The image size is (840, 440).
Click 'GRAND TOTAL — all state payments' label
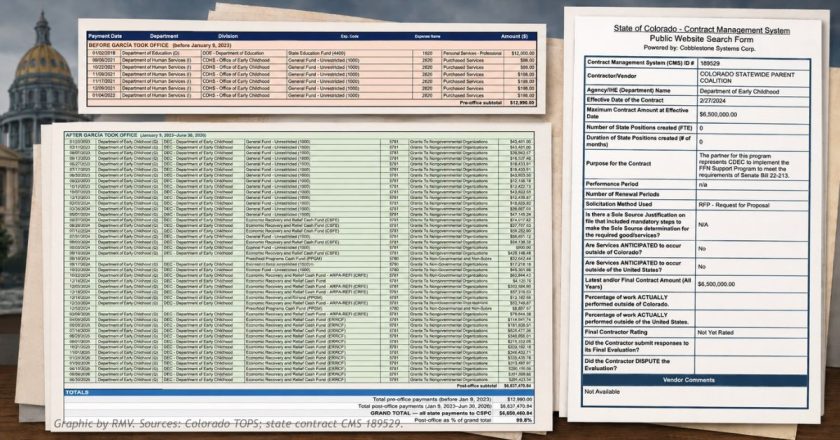(x=431, y=413)
